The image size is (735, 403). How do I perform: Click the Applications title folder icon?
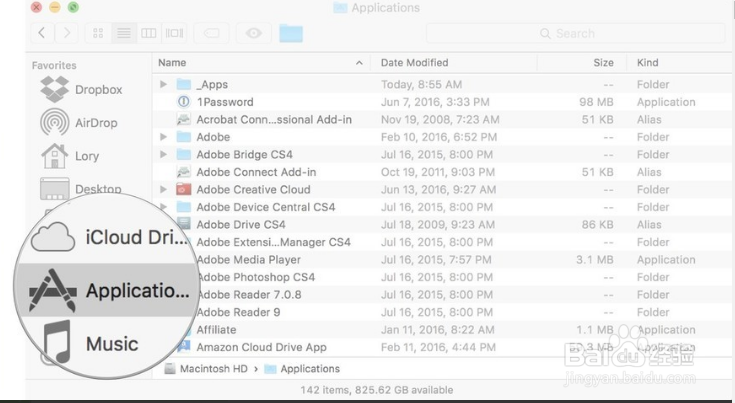[340, 7]
